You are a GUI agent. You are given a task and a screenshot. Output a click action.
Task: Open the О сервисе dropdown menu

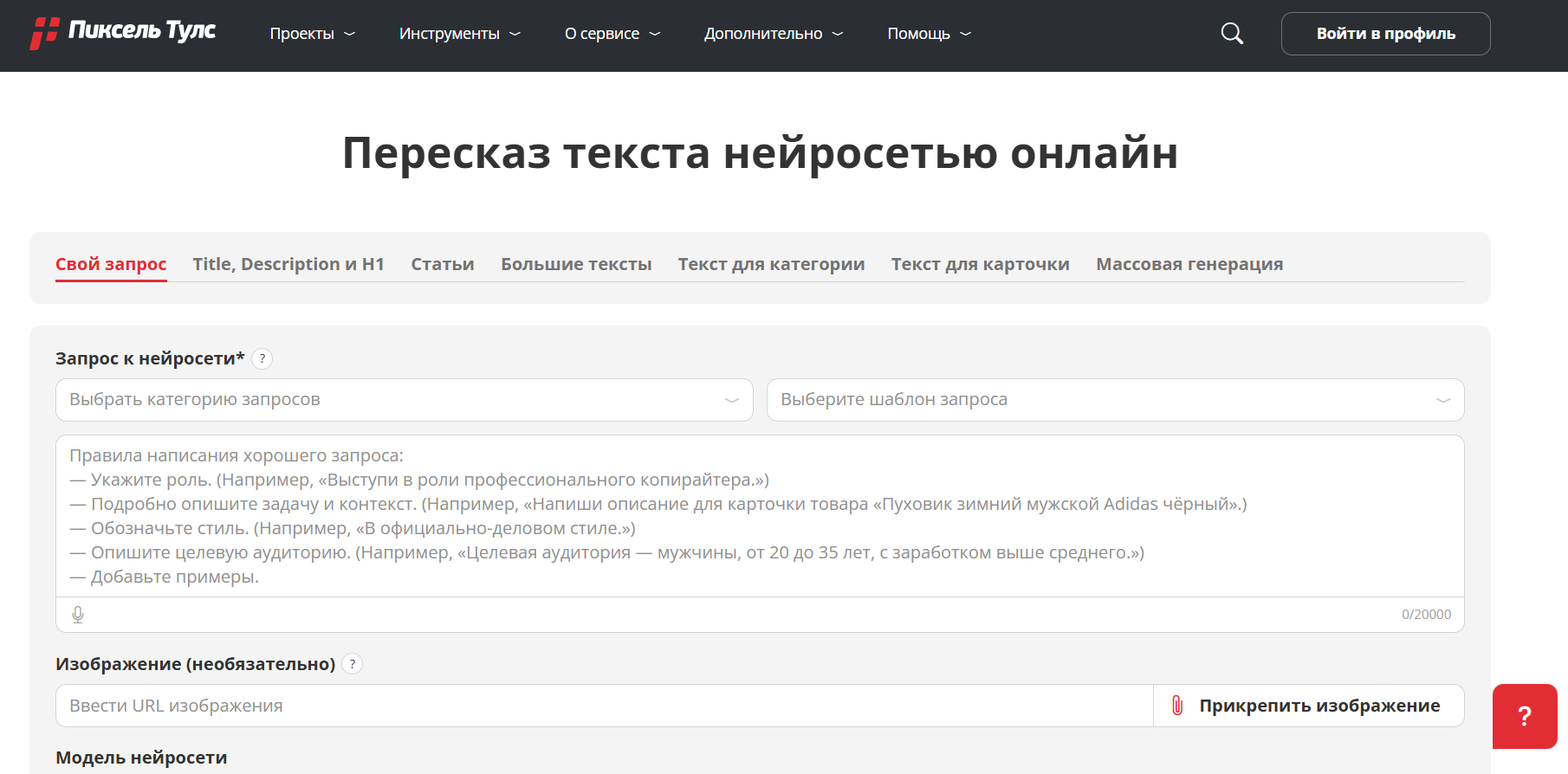[x=612, y=34]
